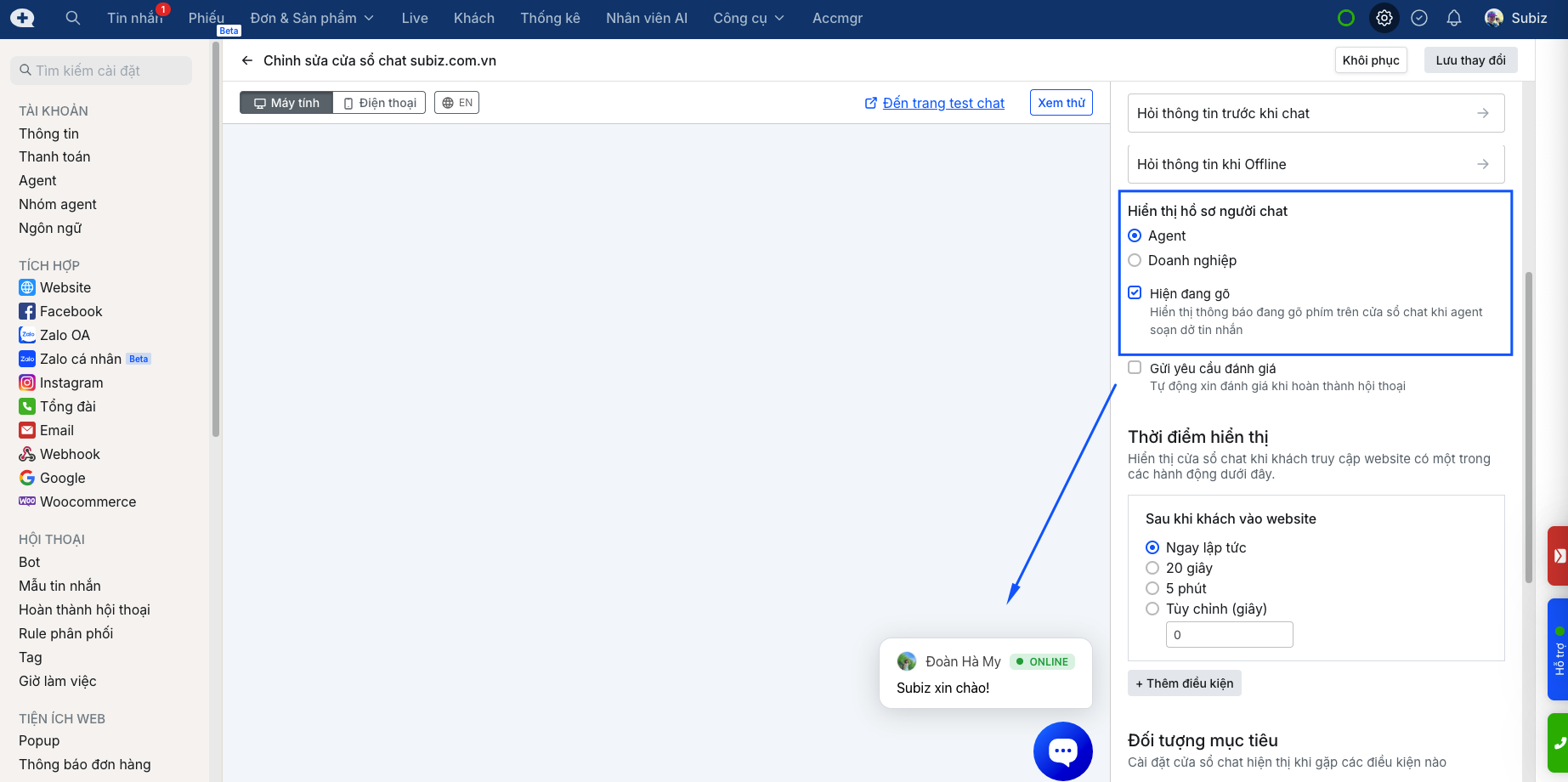Click the Tùy chỉnh seconds input field
This screenshot has width=1568, height=782.
click(1229, 635)
